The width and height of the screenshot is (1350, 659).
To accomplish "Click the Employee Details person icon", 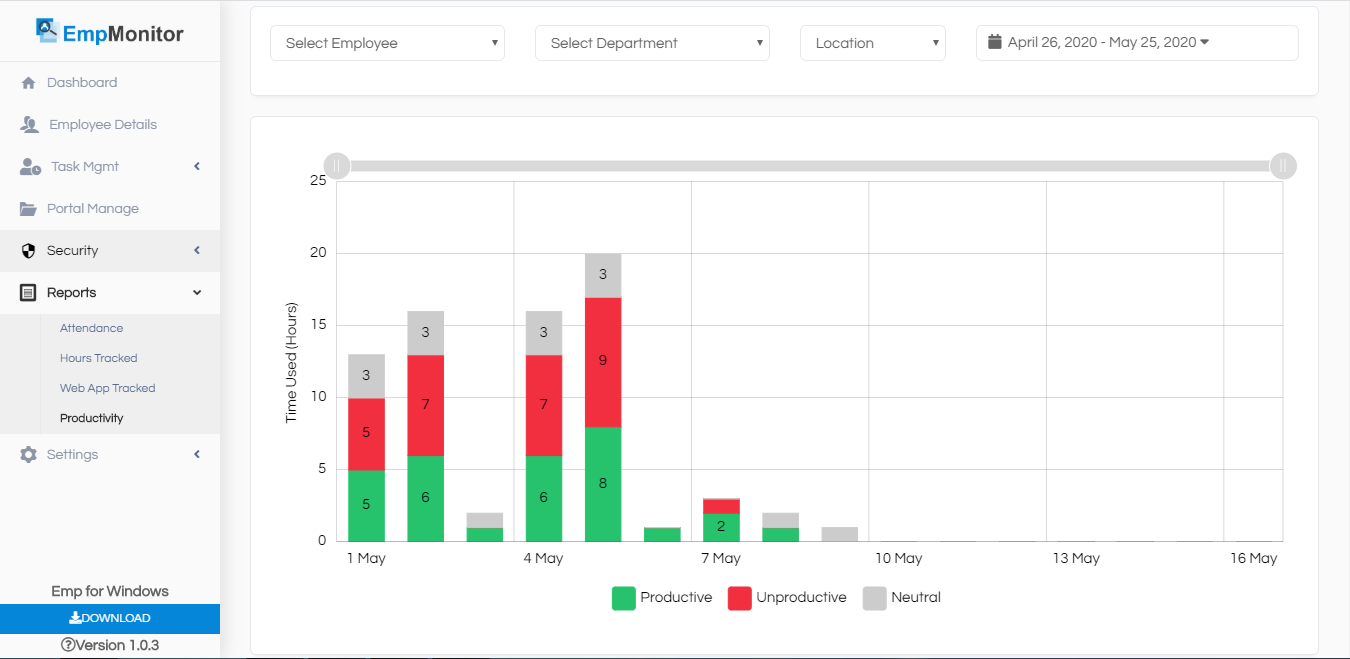I will [x=29, y=125].
